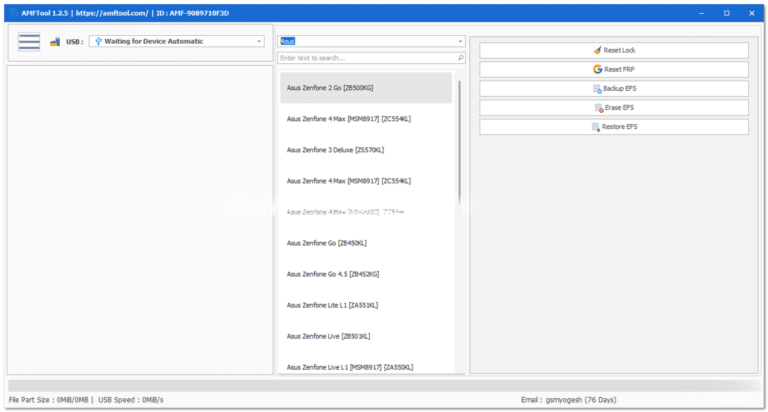Select Asus Zenfone Go 4.5 [ZB452KG]
Image resolution: width=768 pixels, height=412 pixels.
click(366, 274)
